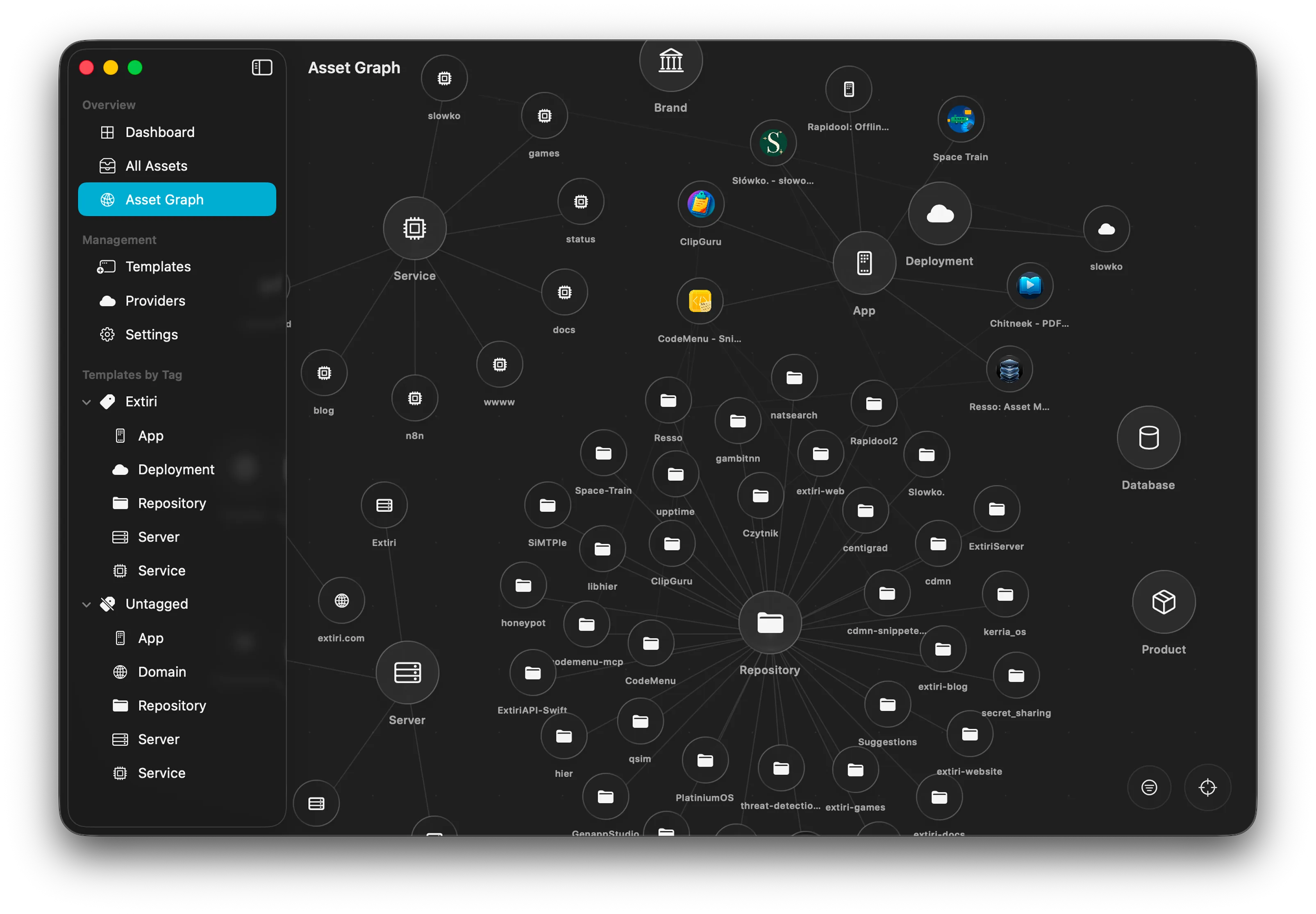
Task: Select the Rapidool Offline app node
Action: [848, 89]
